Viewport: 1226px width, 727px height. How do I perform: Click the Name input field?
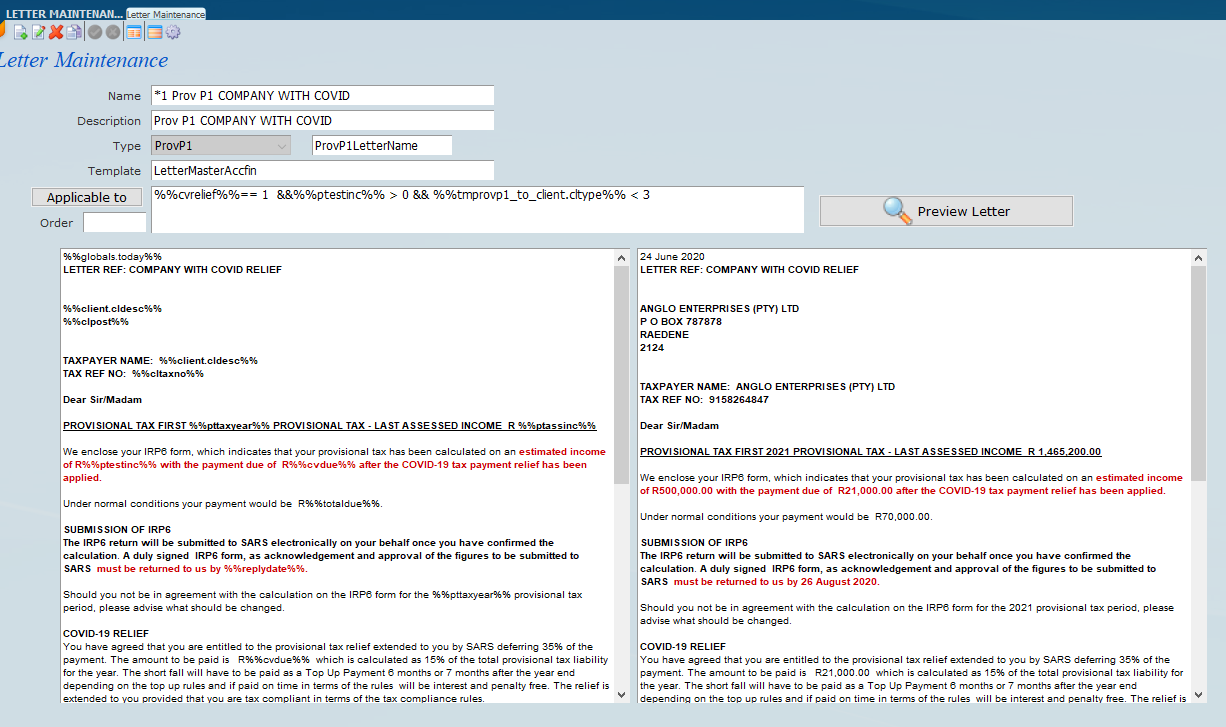tap(322, 96)
